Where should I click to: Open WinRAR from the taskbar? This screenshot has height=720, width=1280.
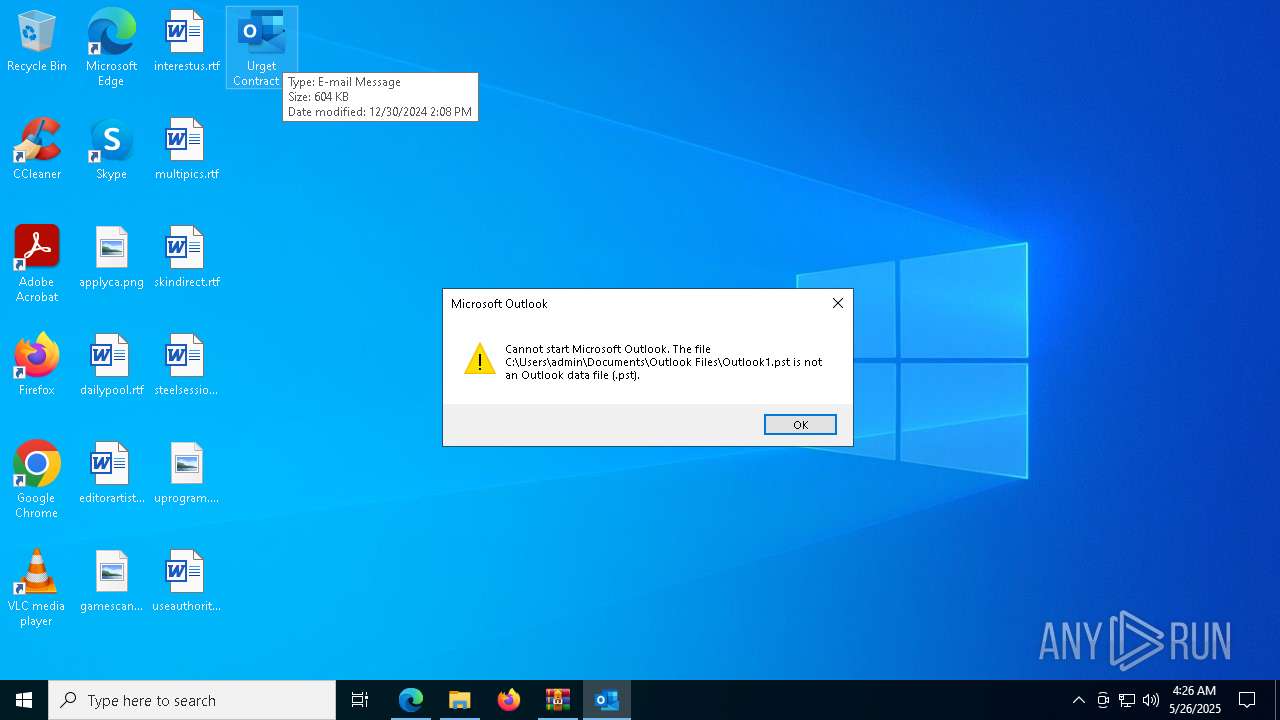[558, 700]
